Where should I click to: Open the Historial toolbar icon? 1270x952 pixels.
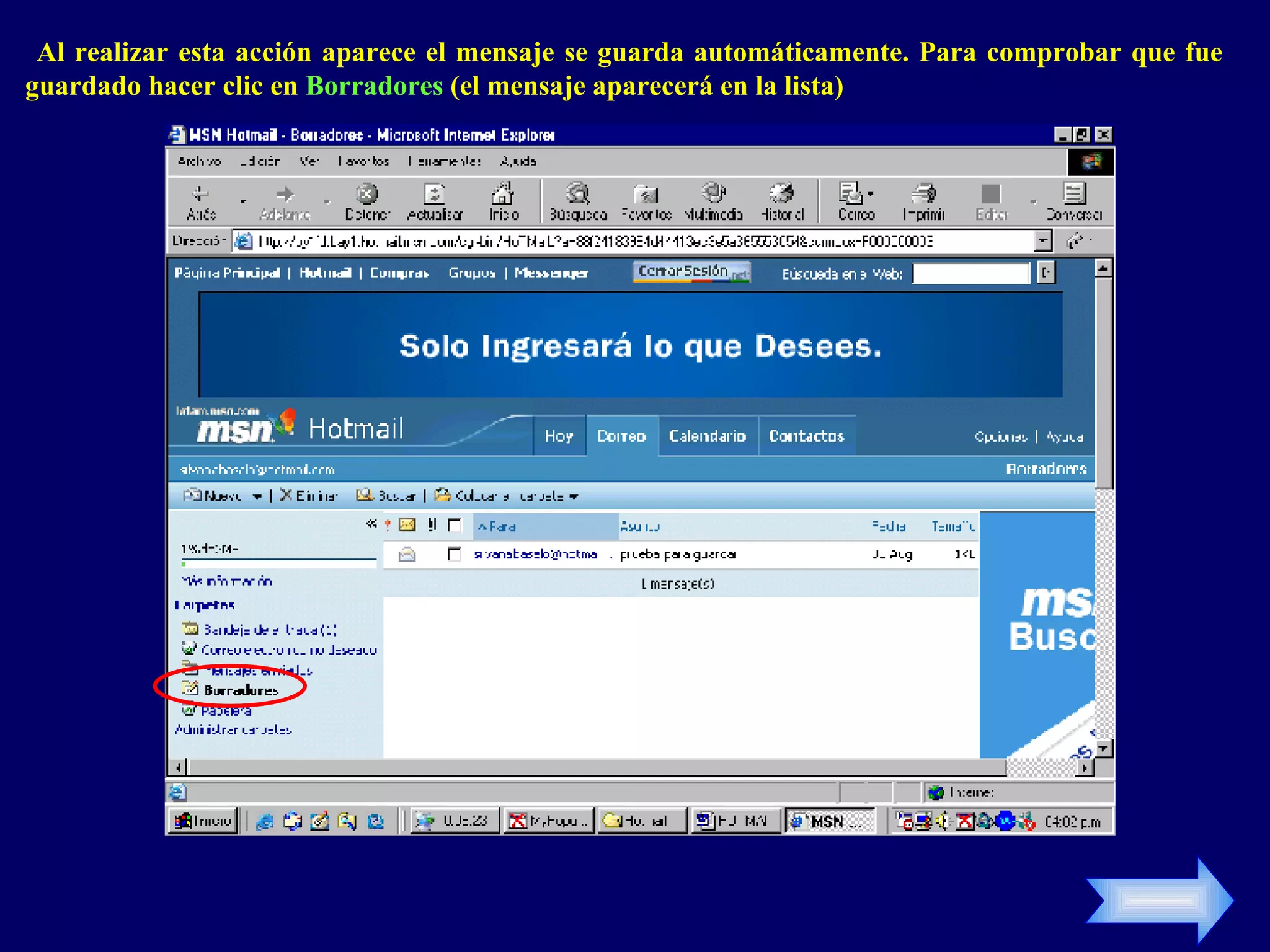[781, 193]
